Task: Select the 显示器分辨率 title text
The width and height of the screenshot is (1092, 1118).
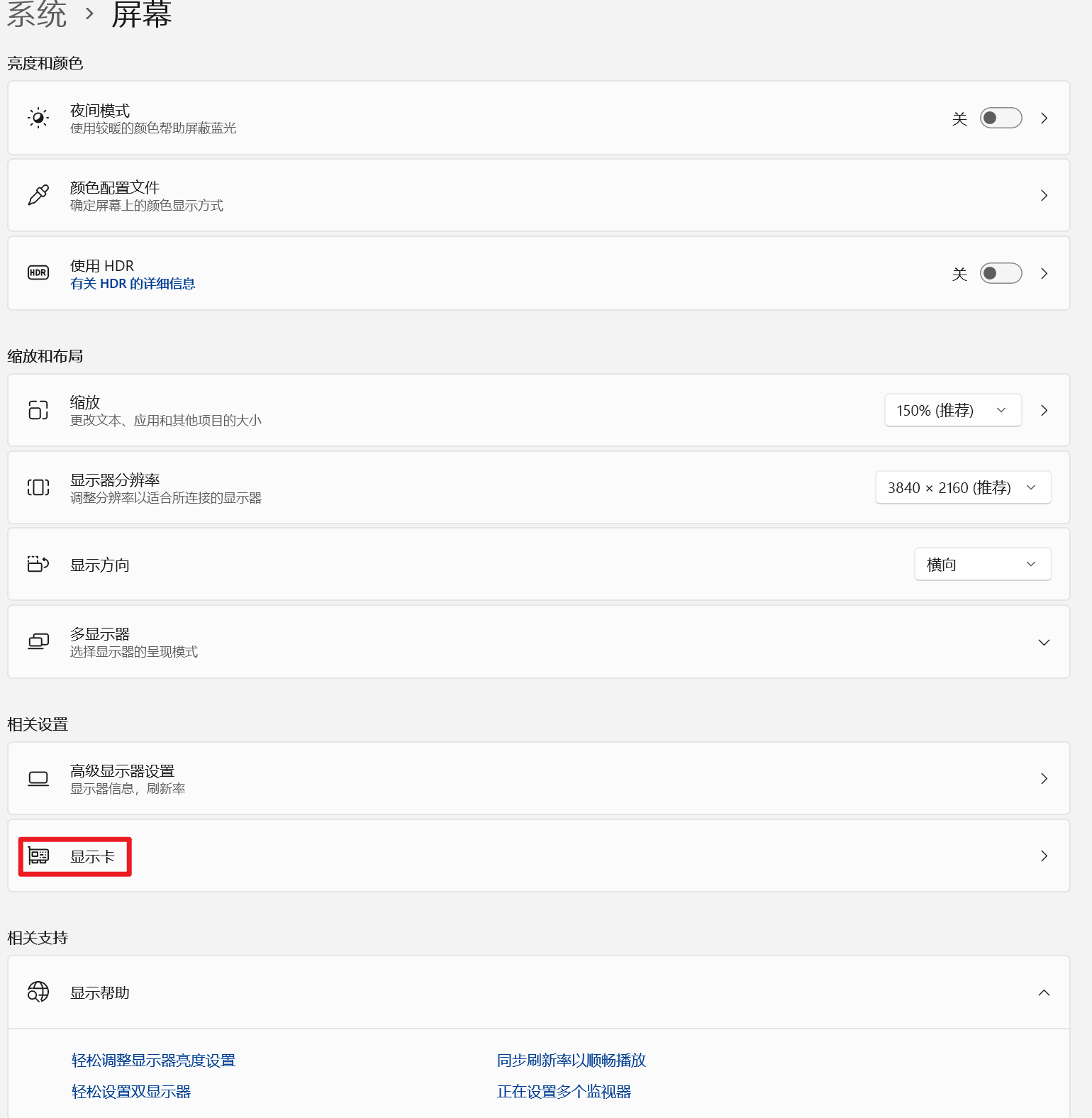Action: pyautogui.click(x=115, y=480)
